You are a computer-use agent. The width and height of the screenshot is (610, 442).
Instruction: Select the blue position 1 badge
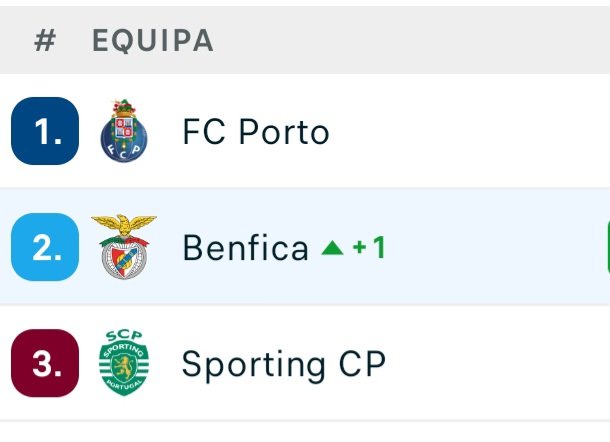click(x=45, y=131)
